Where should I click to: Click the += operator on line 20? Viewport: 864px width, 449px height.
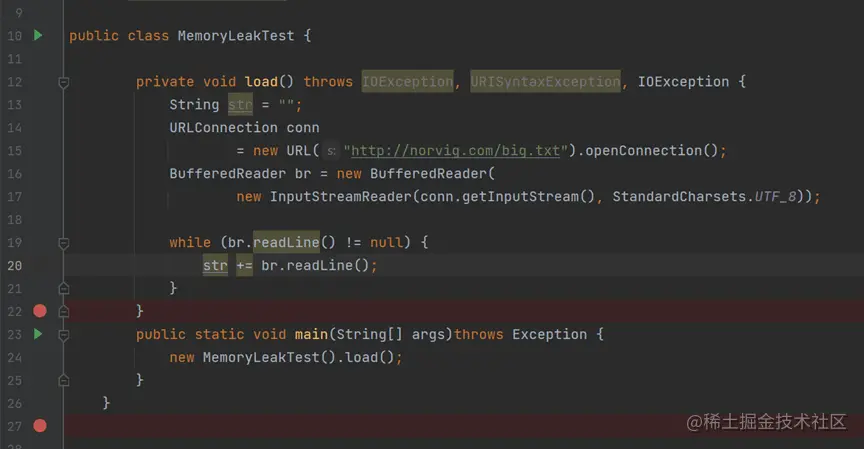point(244,266)
